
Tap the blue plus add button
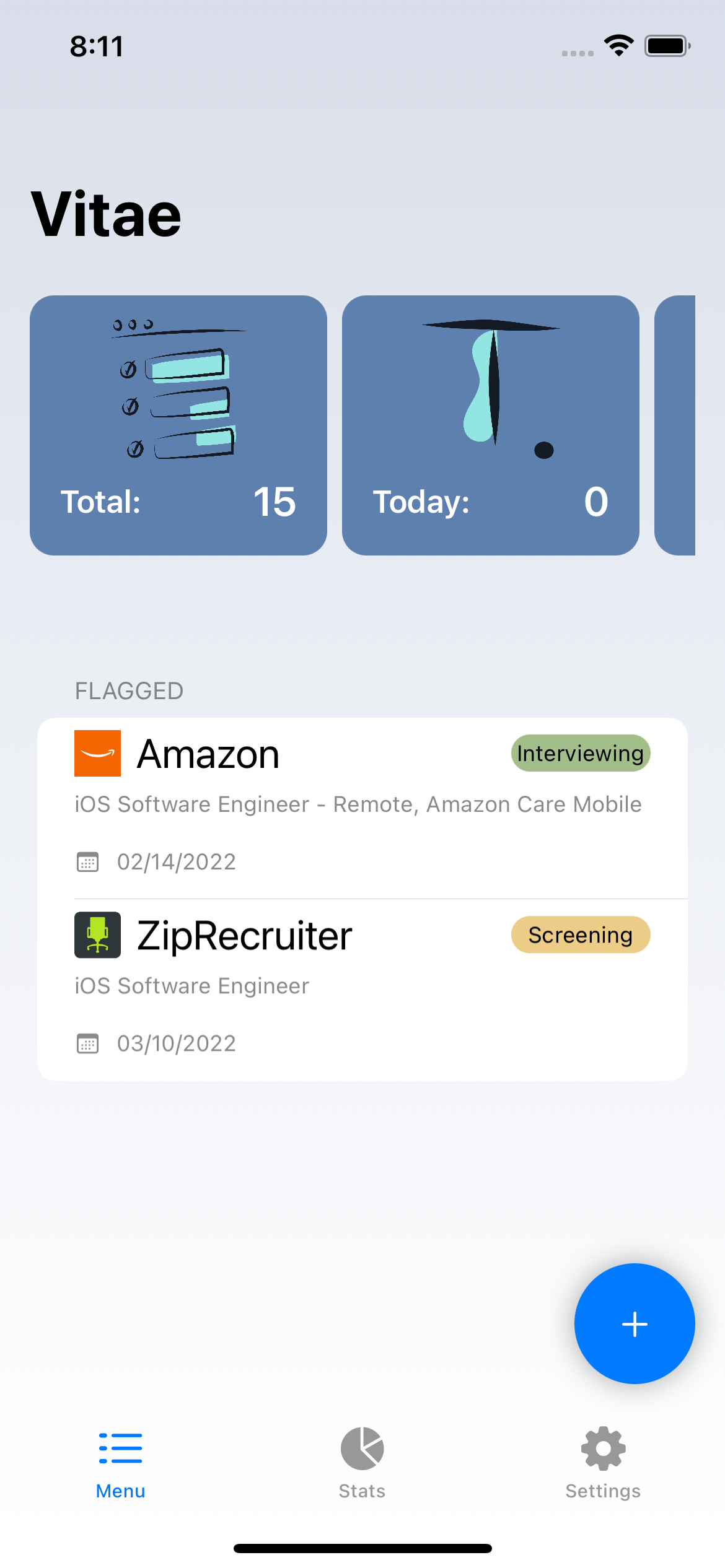click(x=635, y=1324)
